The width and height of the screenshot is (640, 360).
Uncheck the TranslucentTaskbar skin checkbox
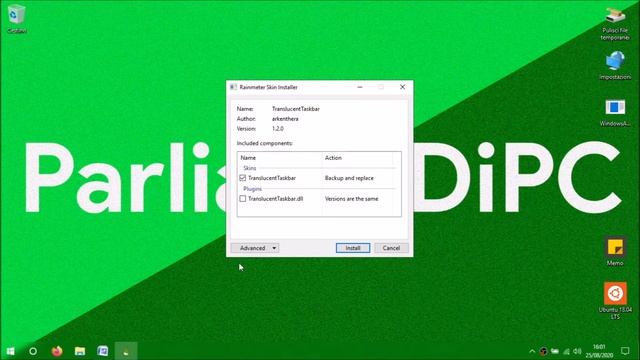pyautogui.click(x=242, y=178)
